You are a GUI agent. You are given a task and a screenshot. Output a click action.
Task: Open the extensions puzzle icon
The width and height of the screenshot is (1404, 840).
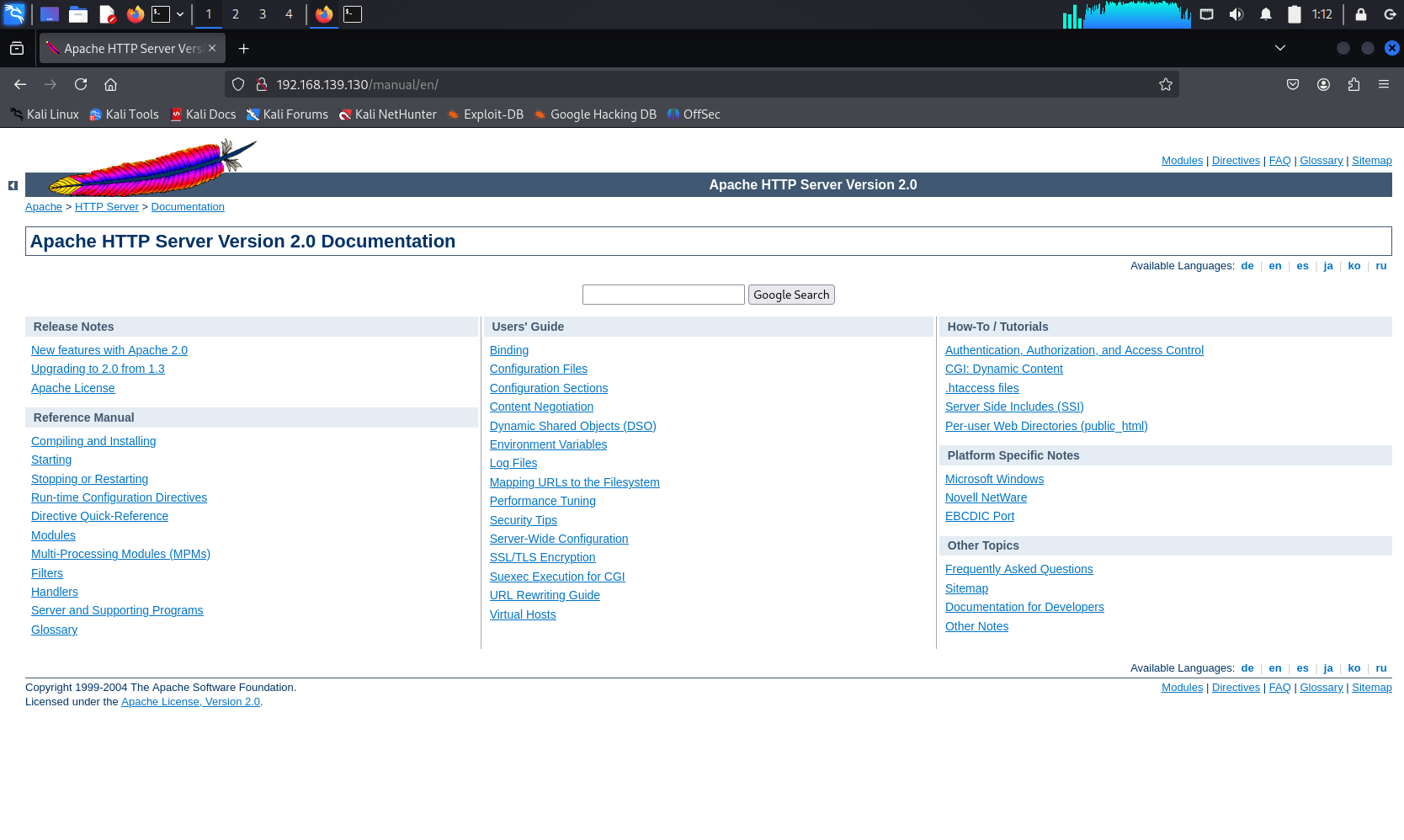[x=1353, y=84]
